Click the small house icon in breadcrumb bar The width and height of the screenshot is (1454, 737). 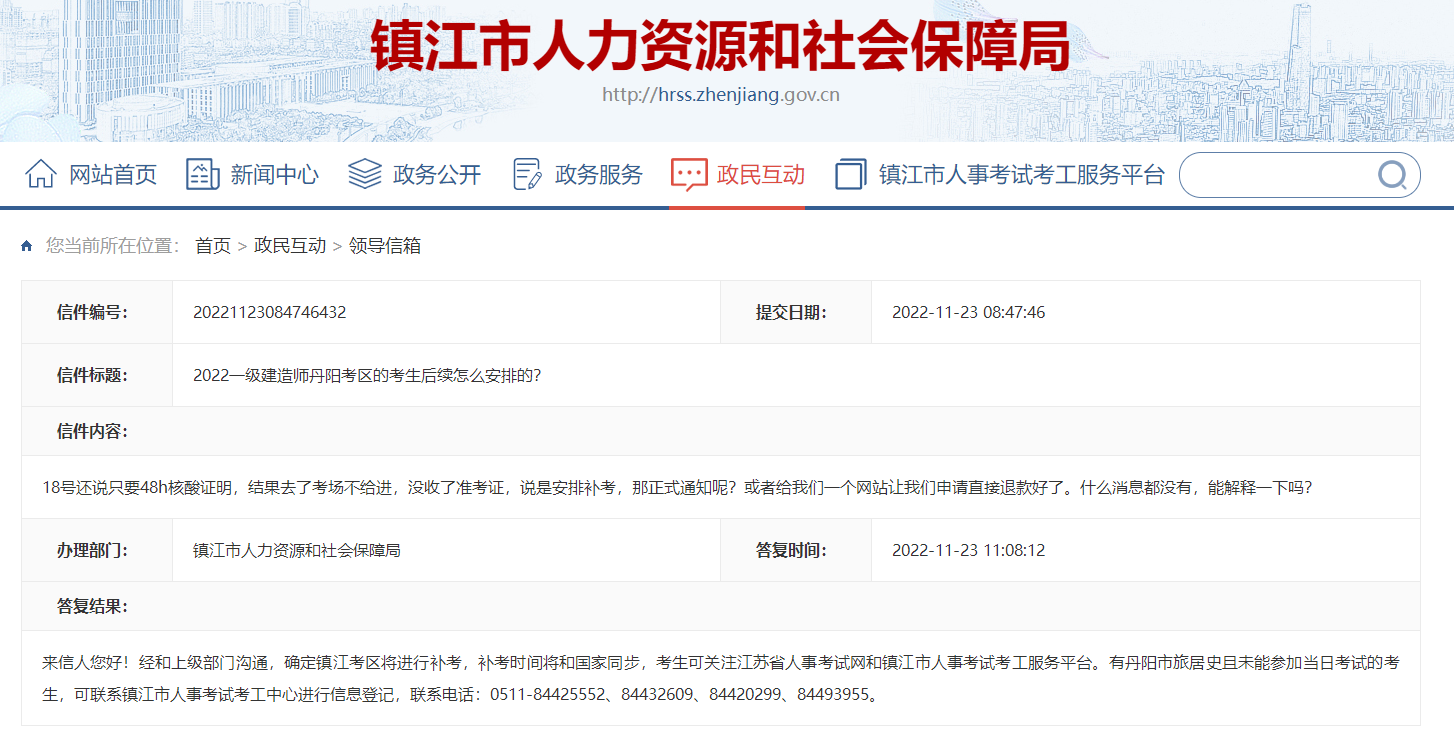pyautogui.click(x=25, y=244)
